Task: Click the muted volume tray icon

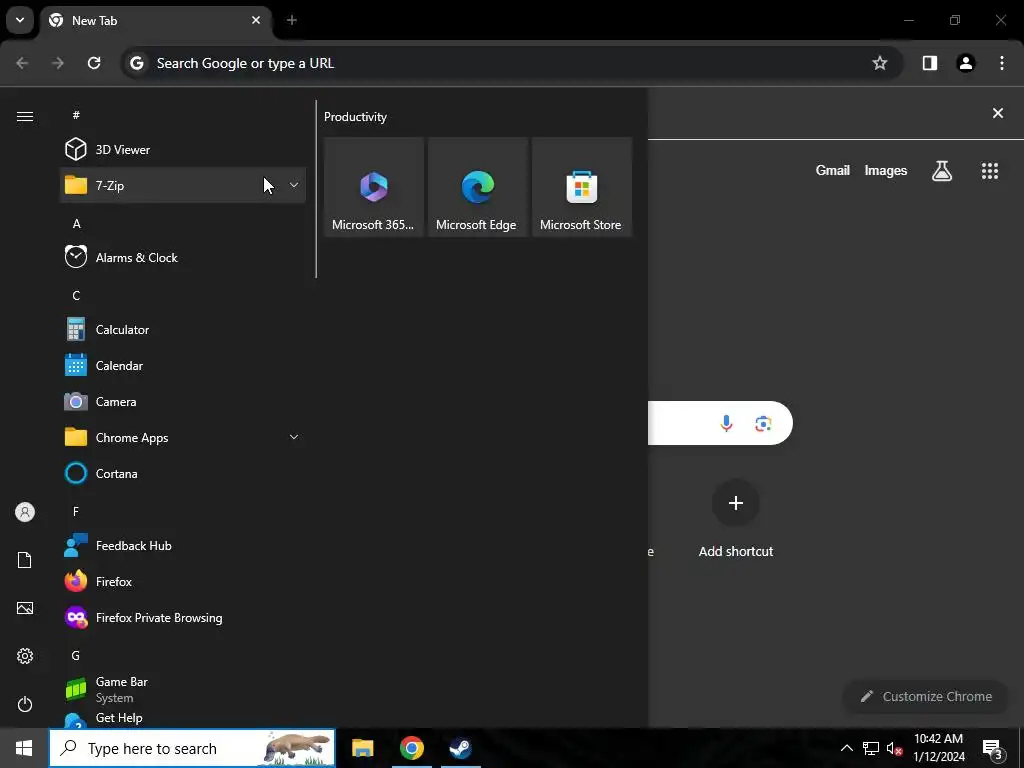Action: 894,748
